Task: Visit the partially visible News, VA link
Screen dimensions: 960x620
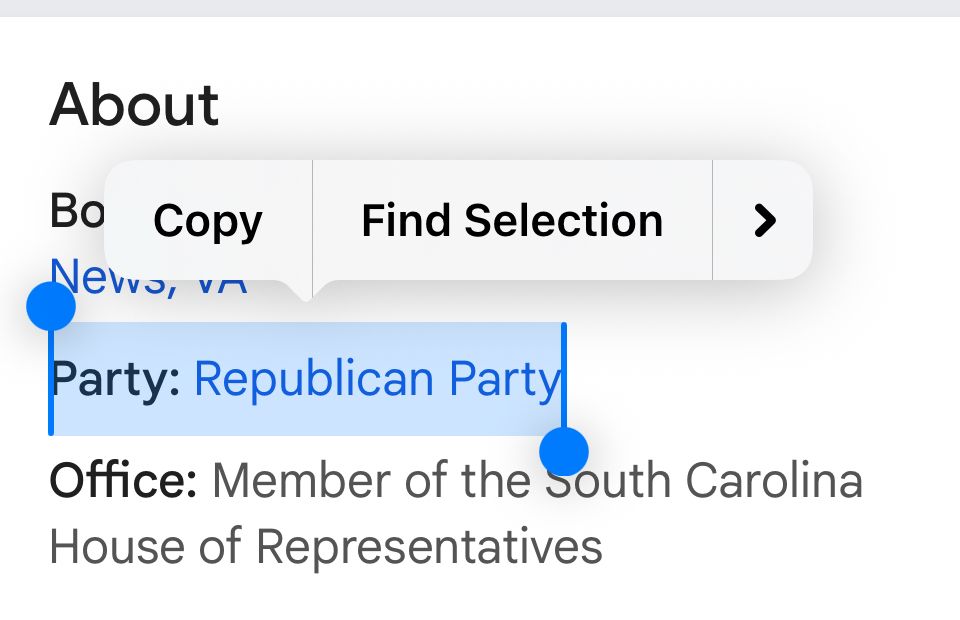Action: click(x=148, y=277)
